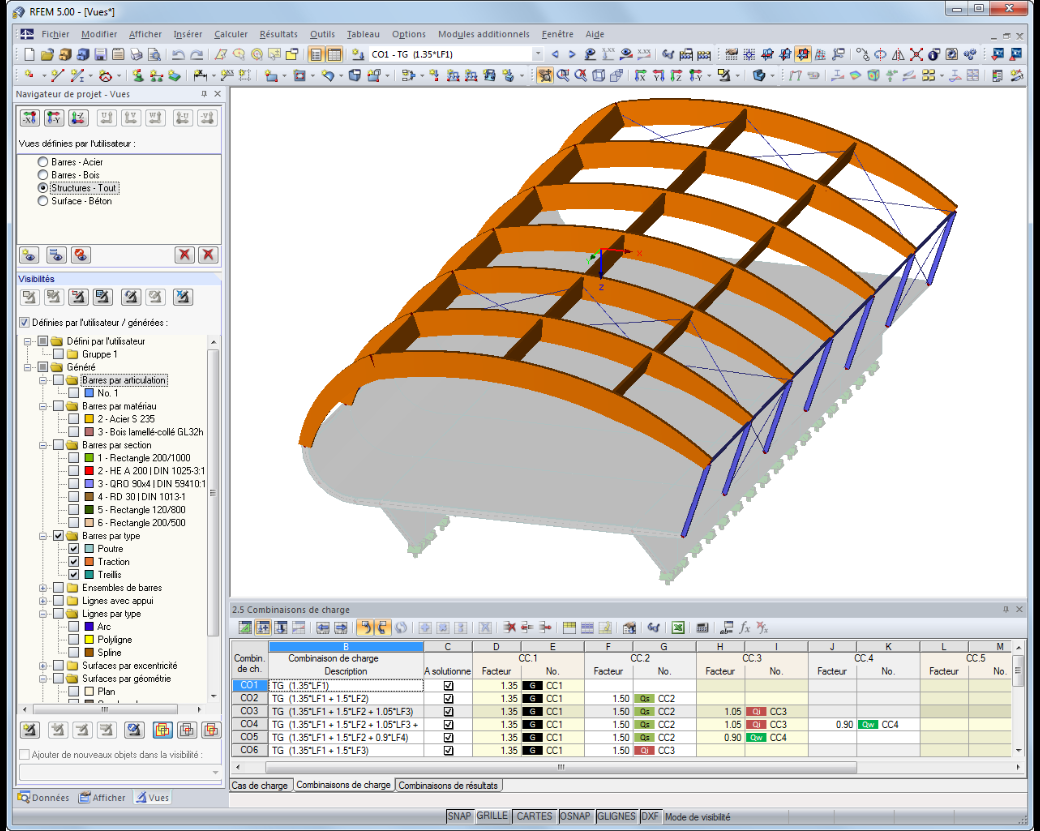Toggle GLIGNES in the status bar
Viewport: 1040px width, 831px height.
click(616, 816)
